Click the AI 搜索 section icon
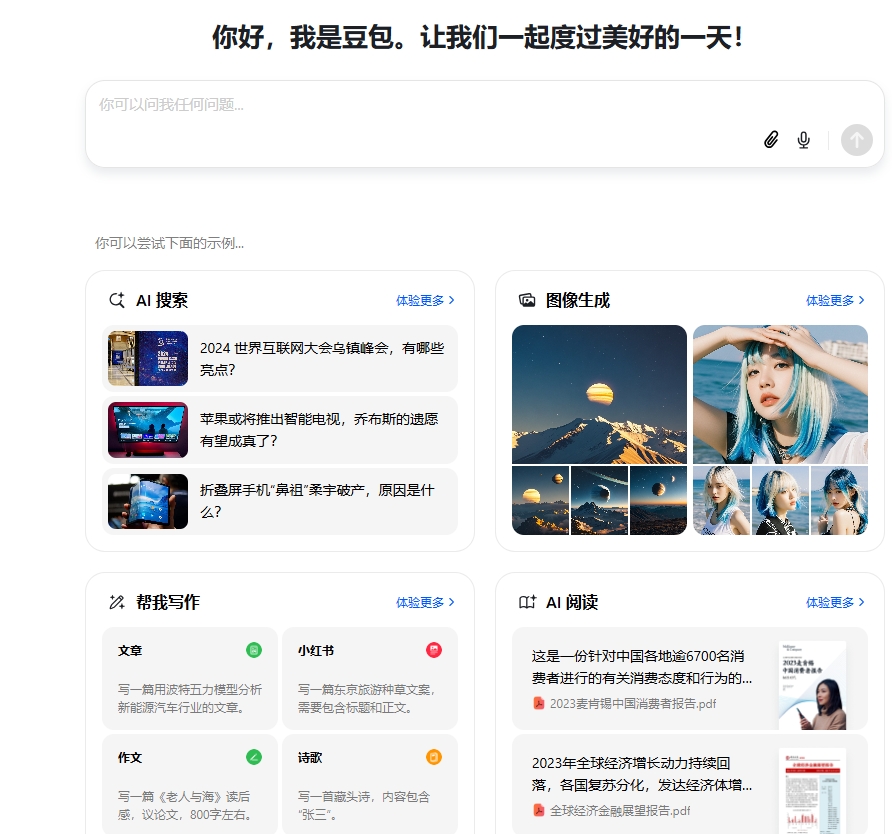The height and width of the screenshot is (834, 892). 117,299
